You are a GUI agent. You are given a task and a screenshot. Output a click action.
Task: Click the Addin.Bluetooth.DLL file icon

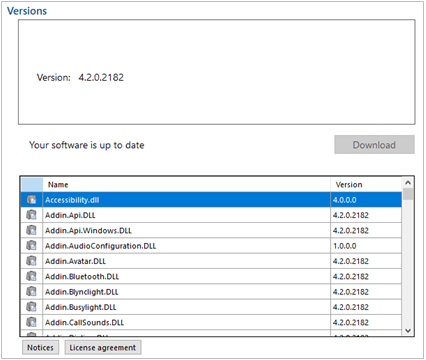[x=31, y=276]
